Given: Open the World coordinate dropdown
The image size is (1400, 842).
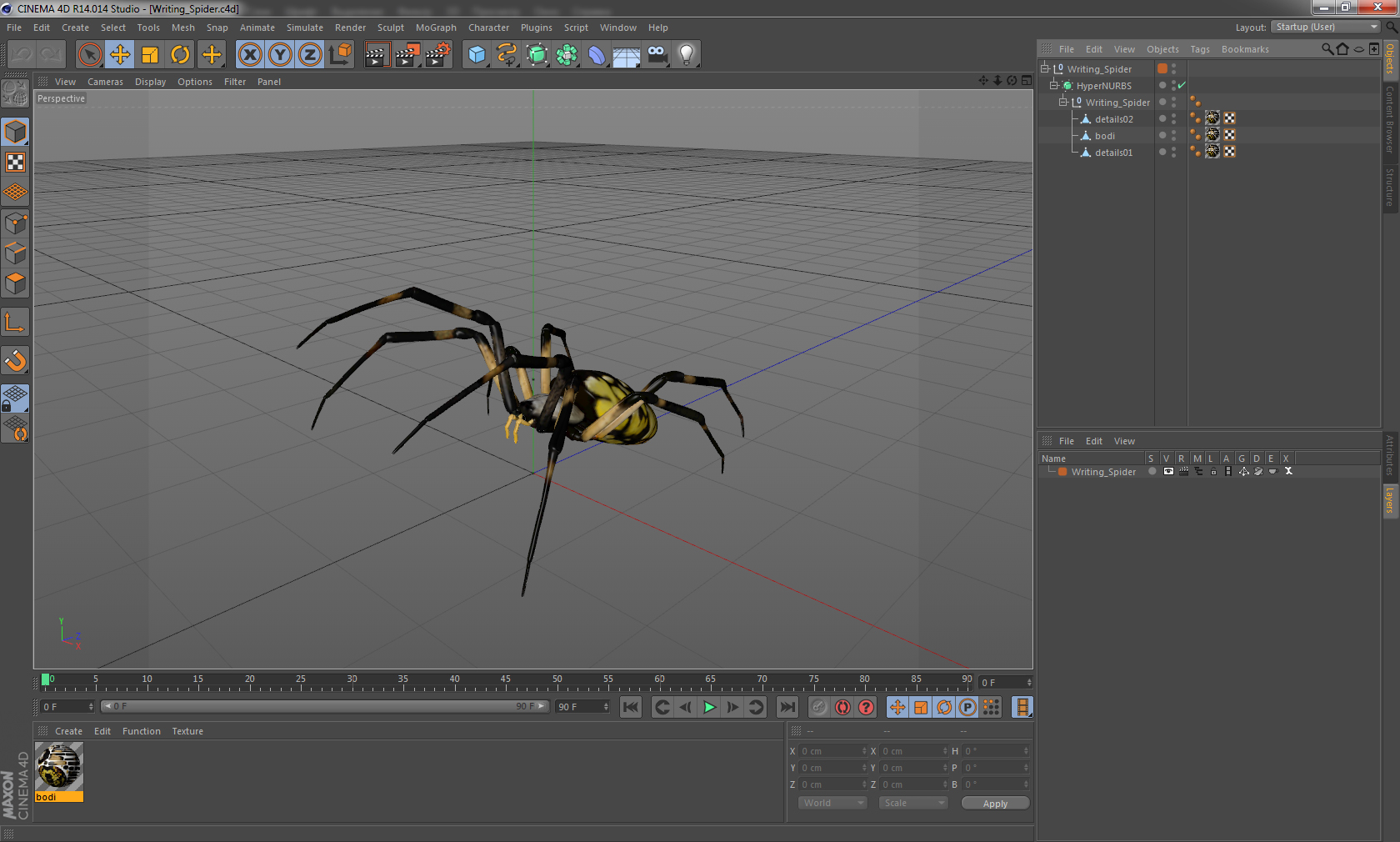Looking at the screenshot, I should click(x=832, y=804).
